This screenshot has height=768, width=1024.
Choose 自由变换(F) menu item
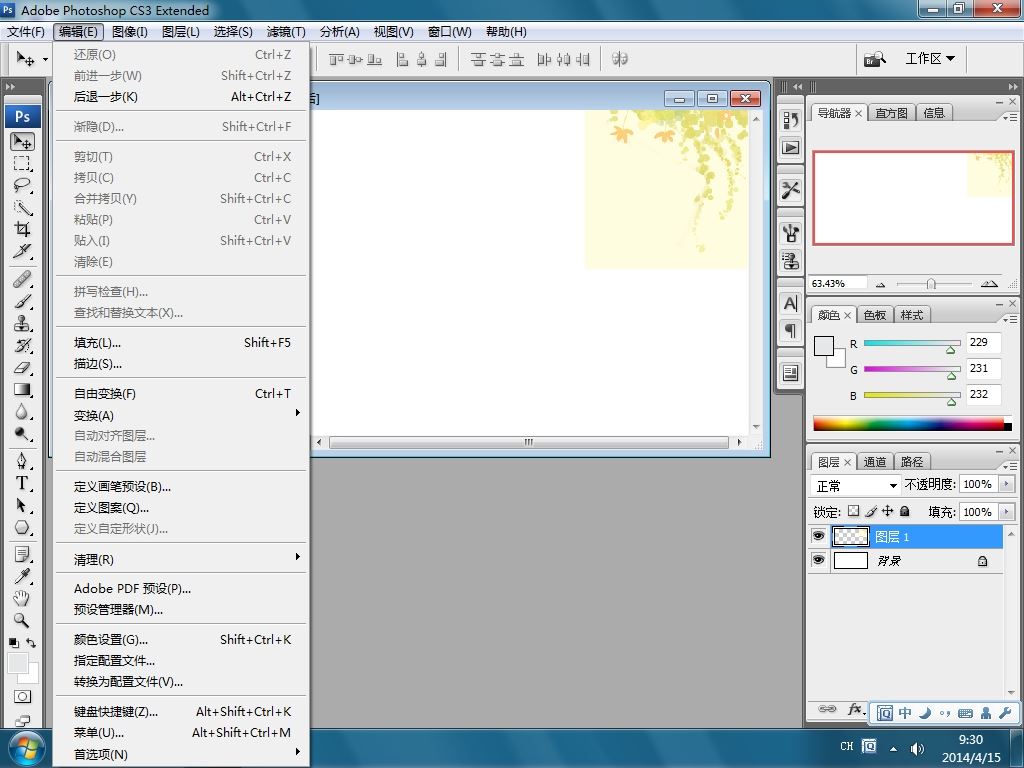tap(181, 394)
